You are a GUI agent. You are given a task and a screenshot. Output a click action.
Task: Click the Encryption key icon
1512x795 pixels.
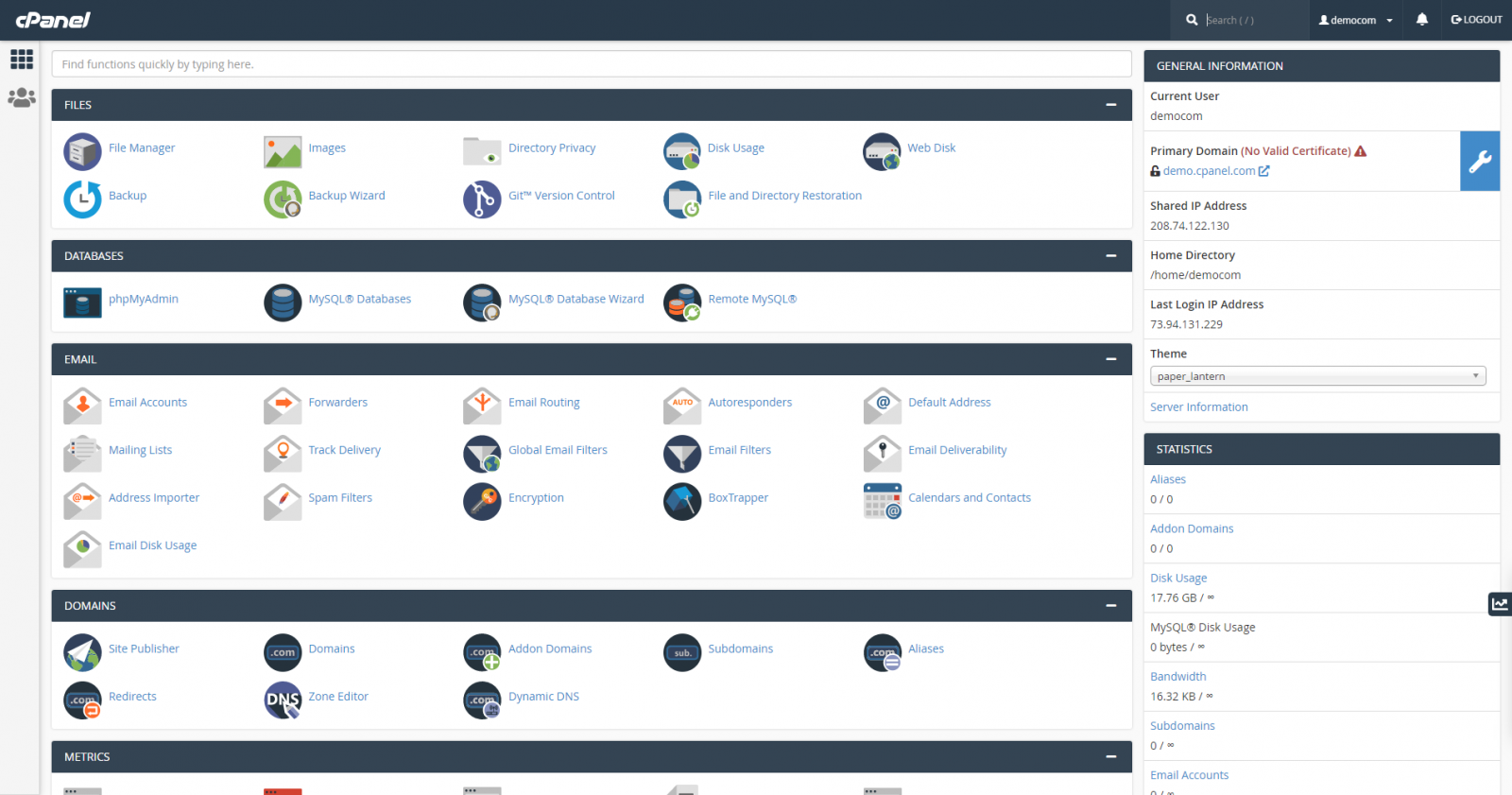coord(482,501)
